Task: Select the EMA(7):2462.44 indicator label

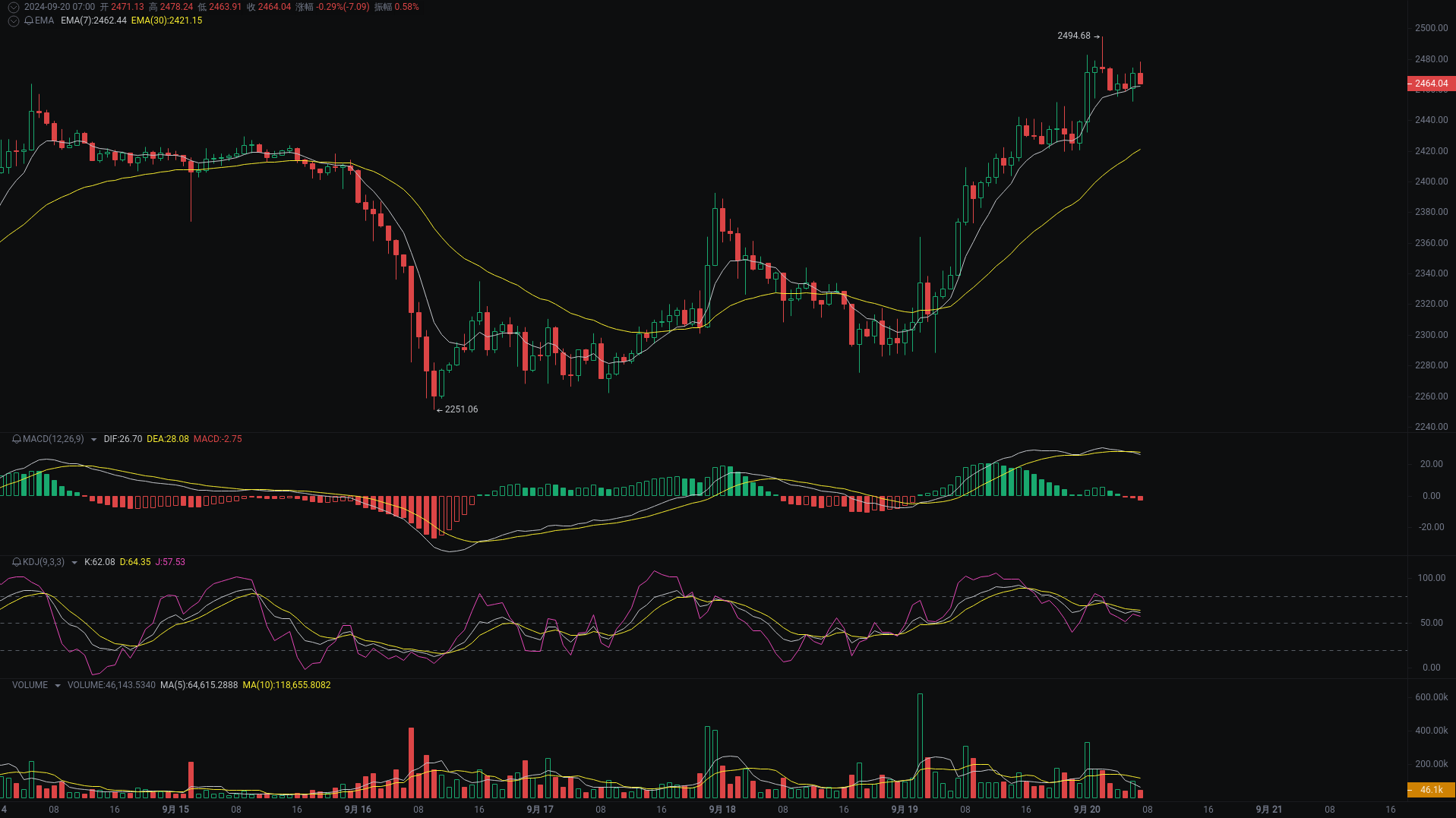Action: (x=93, y=21)
